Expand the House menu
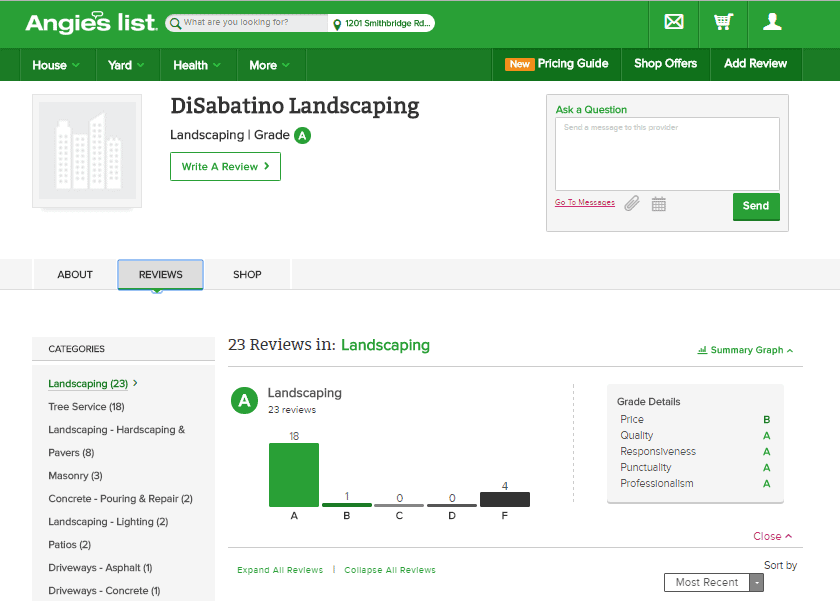Viewport: 840px width, 601px height. pos(56,65)
